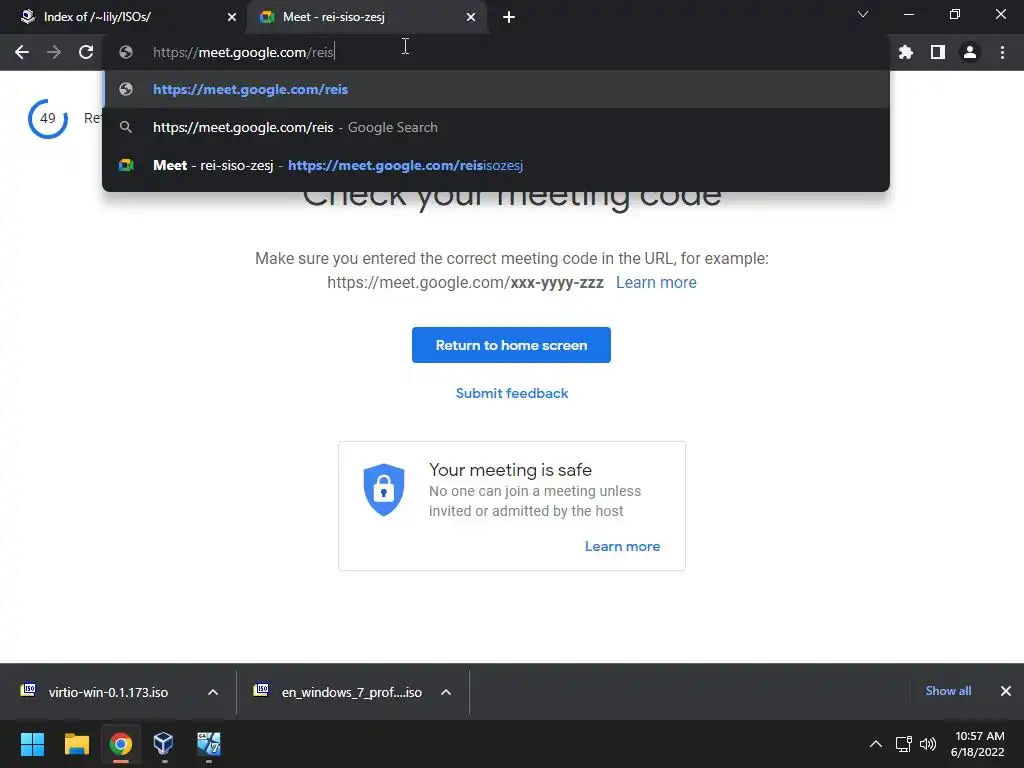Open the Learn more link beside example URL
Viewport: 1024px width, 768px height.
point(656,283)
